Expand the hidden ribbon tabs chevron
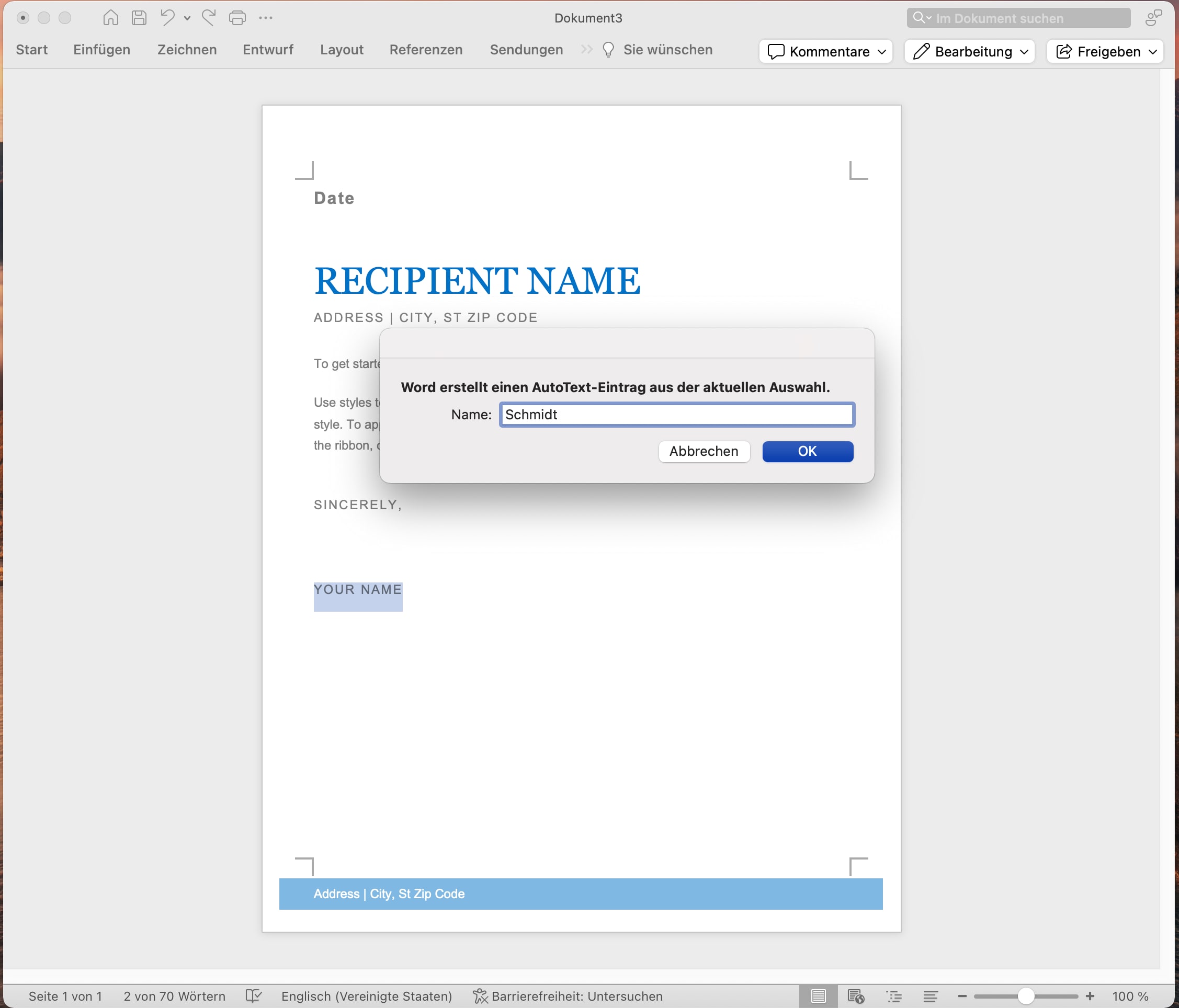Viewport: 1179px width, 1008px height. pos(587,50)
